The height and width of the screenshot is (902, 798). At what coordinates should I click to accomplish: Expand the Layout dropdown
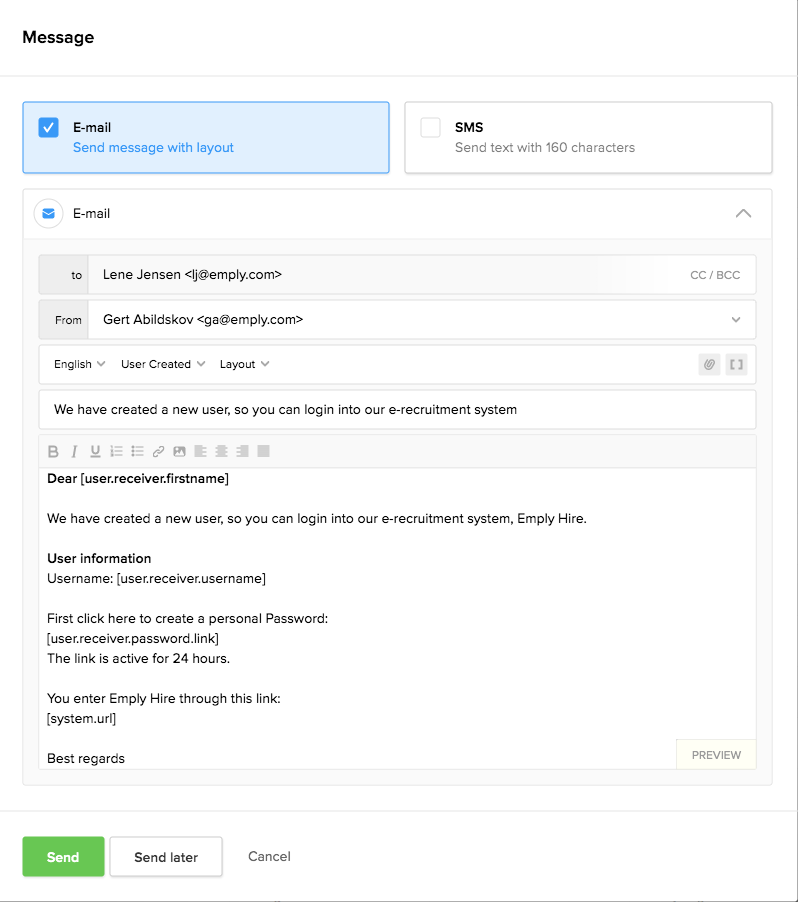[x=244, y=364]
